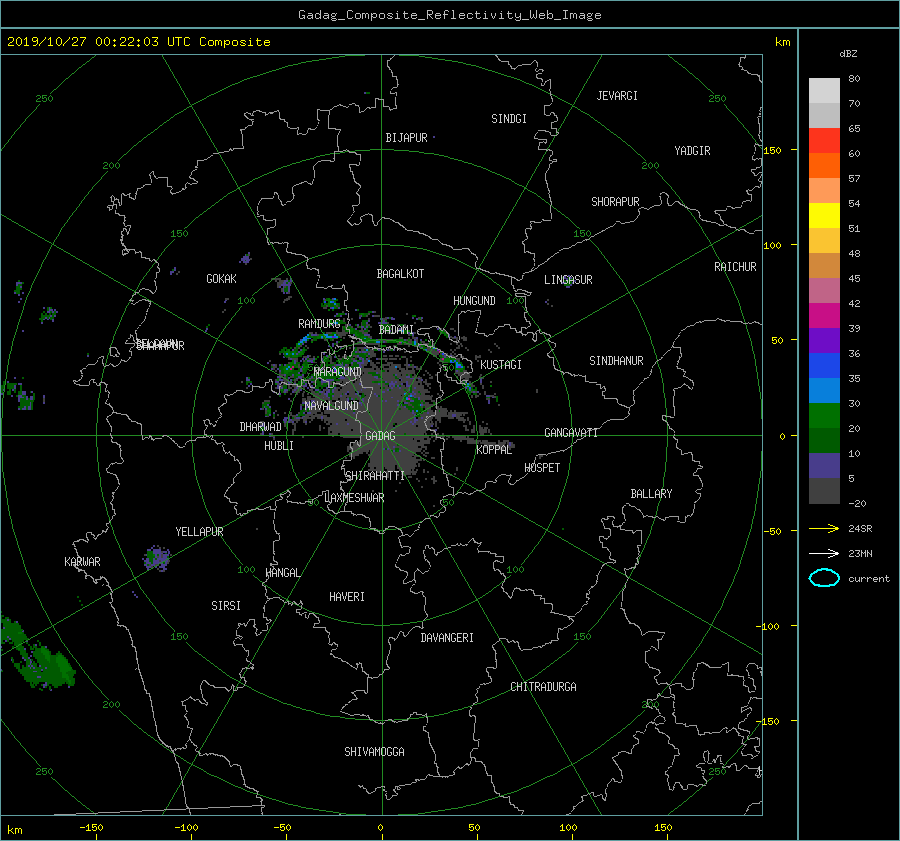Click the dBZ legend heading
This screenshot has height=841, width=900.
click(848, 53)
